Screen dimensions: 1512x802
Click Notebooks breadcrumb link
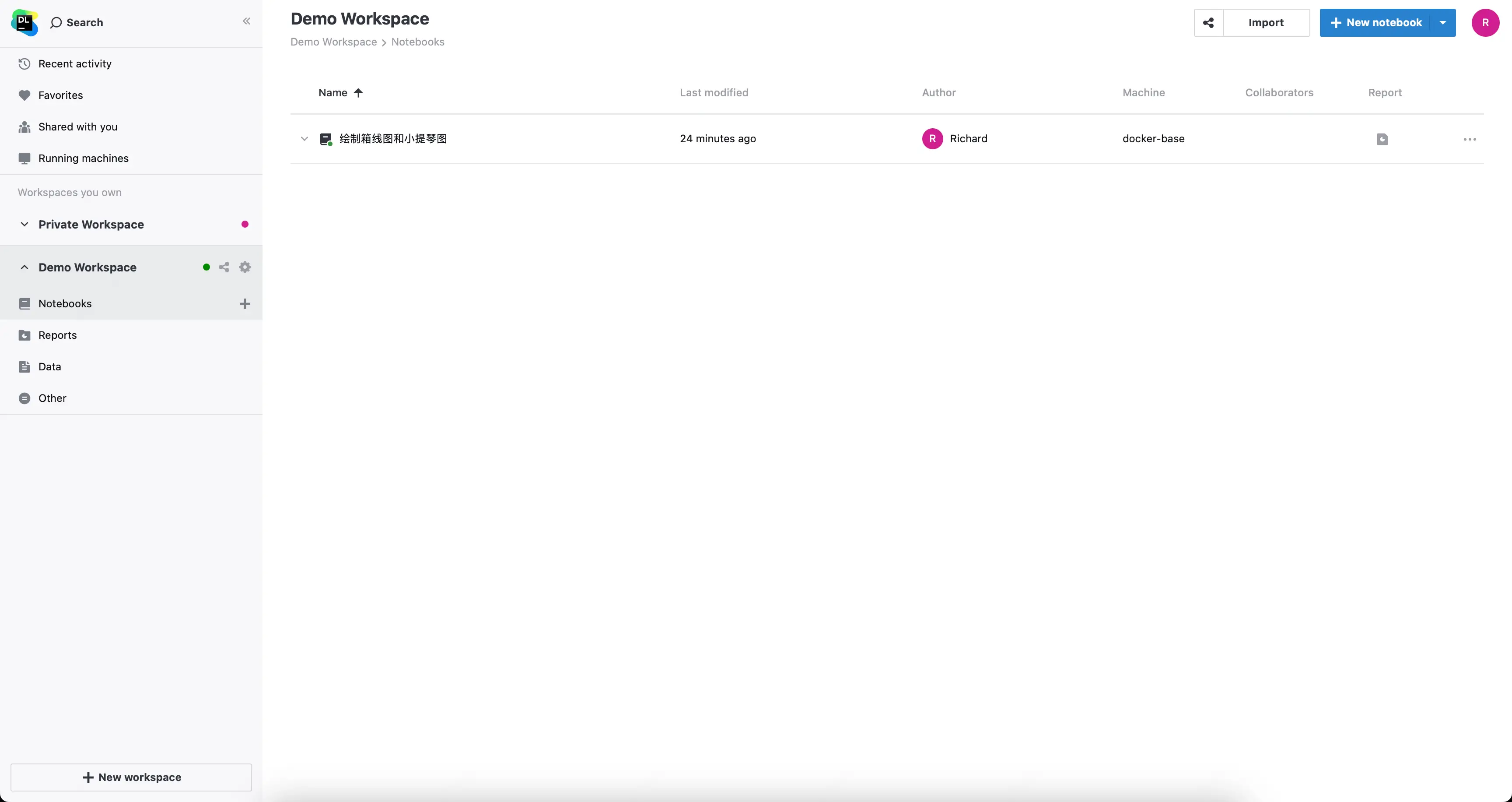pyautogui.click(x=418, y=42)
